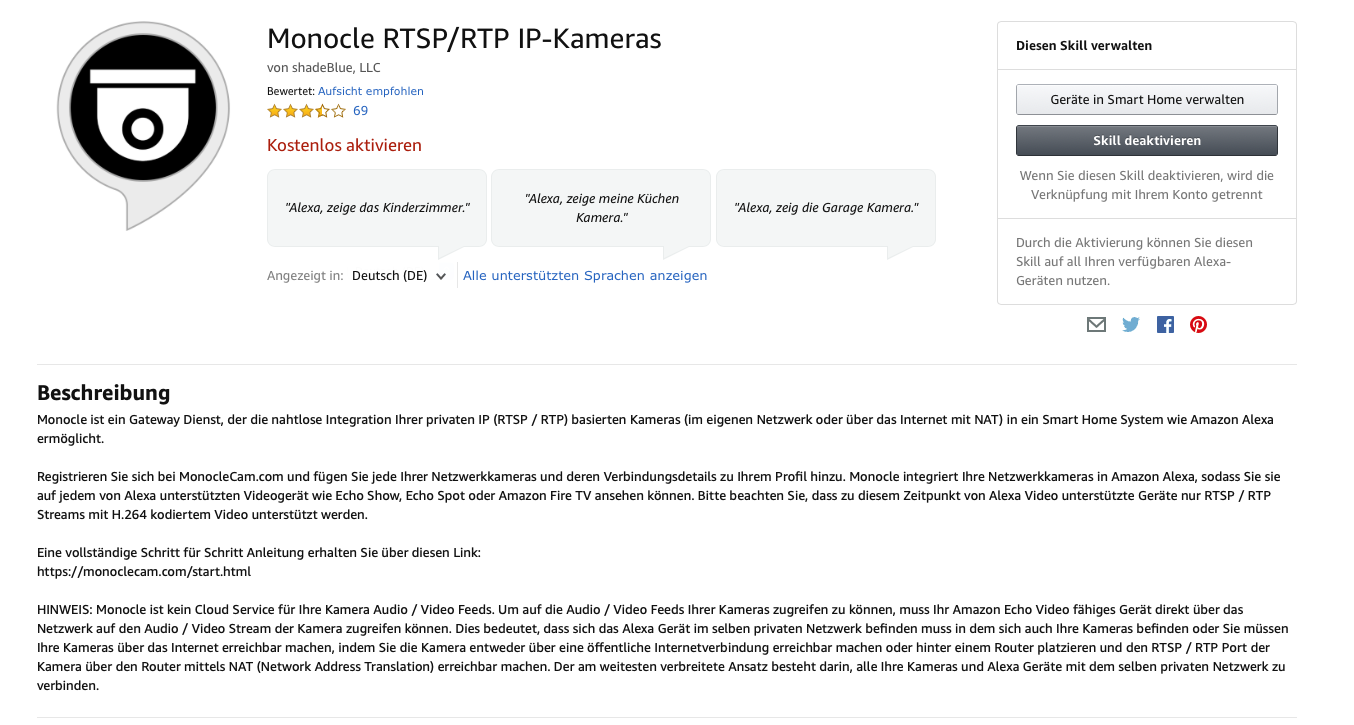Share the skill via email icon

(1096, 324)
